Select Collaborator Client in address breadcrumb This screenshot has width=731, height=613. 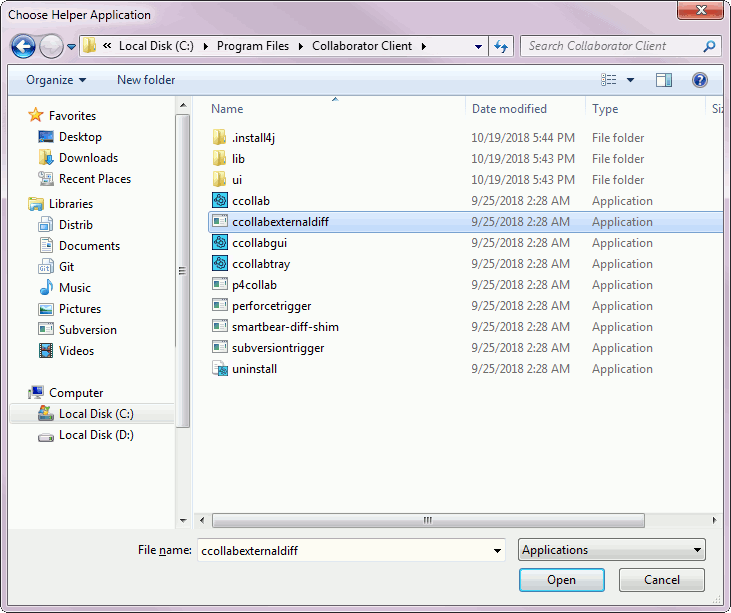(x=362, y=46)
